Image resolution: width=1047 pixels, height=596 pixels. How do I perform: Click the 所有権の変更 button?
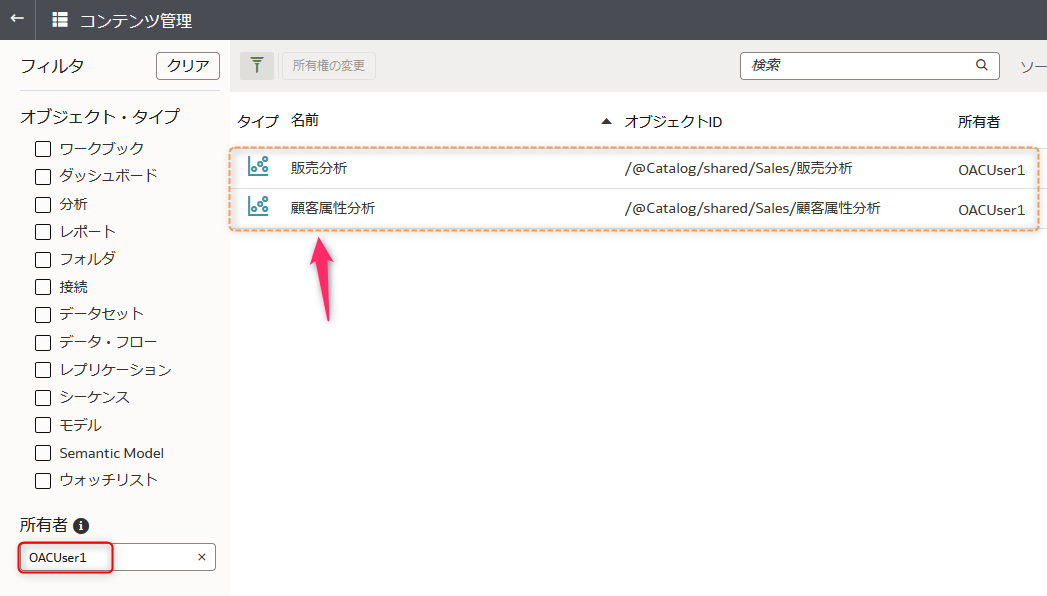pos(329,65)
